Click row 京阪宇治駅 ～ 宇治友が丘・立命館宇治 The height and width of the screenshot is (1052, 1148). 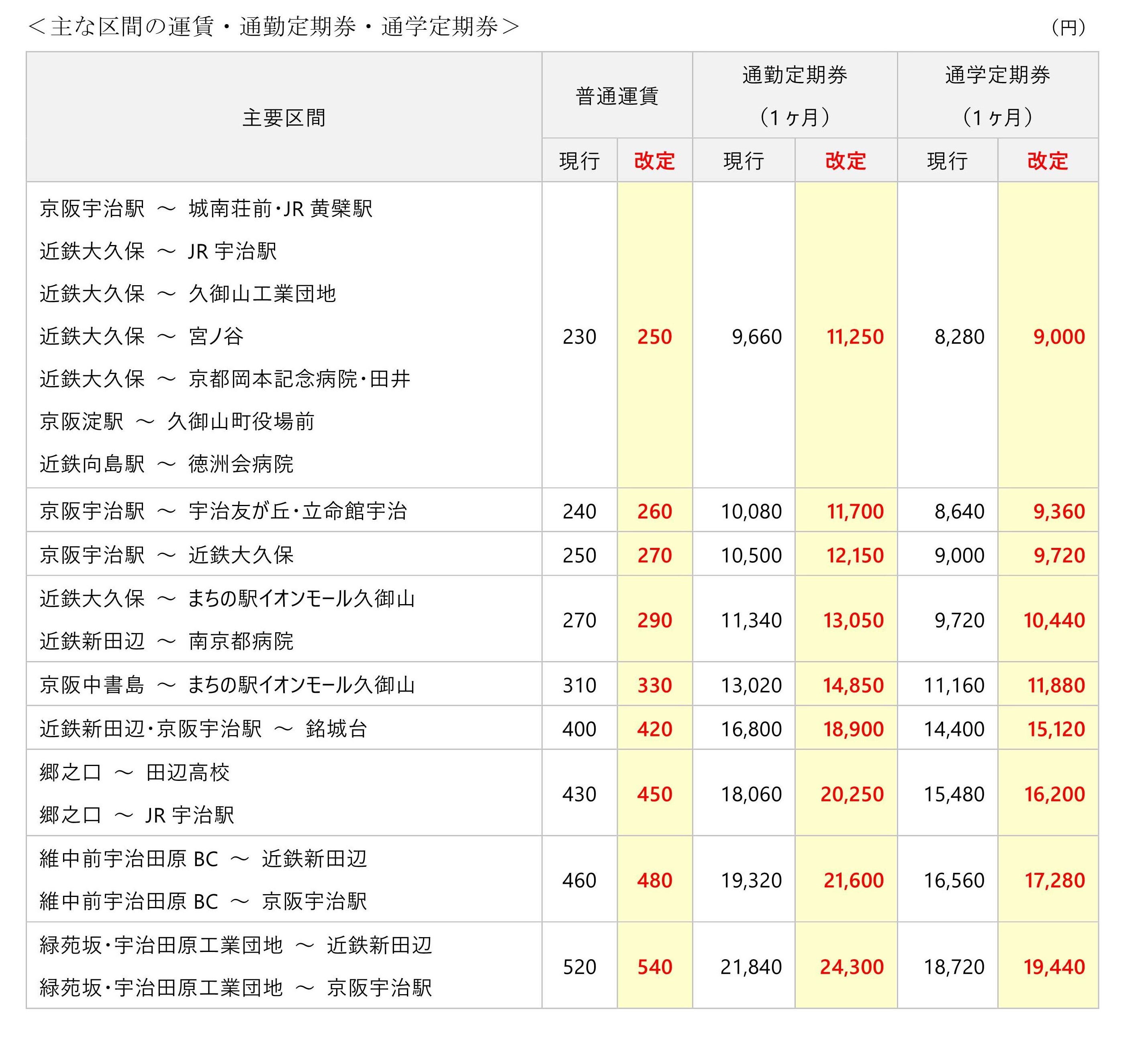[x=223, y=511]
